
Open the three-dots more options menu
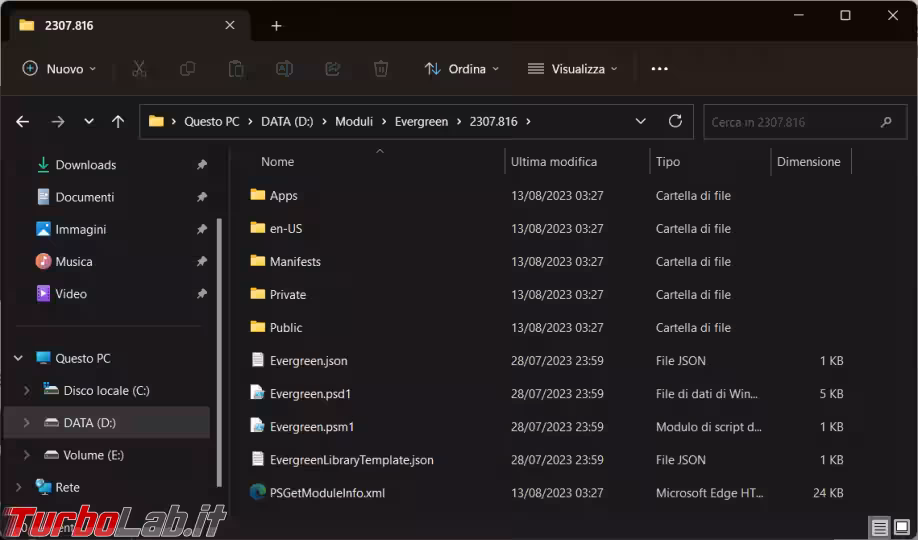click(659, 69)
